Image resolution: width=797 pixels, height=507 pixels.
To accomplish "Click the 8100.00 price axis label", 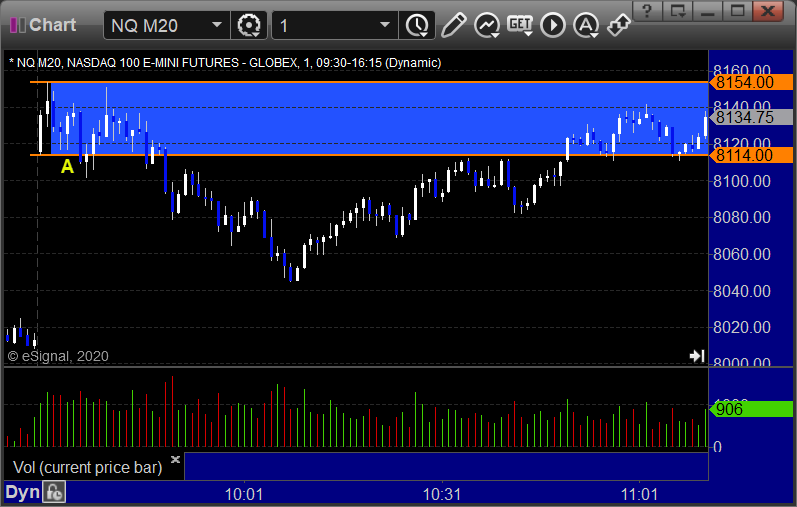I will click(742, 181).
